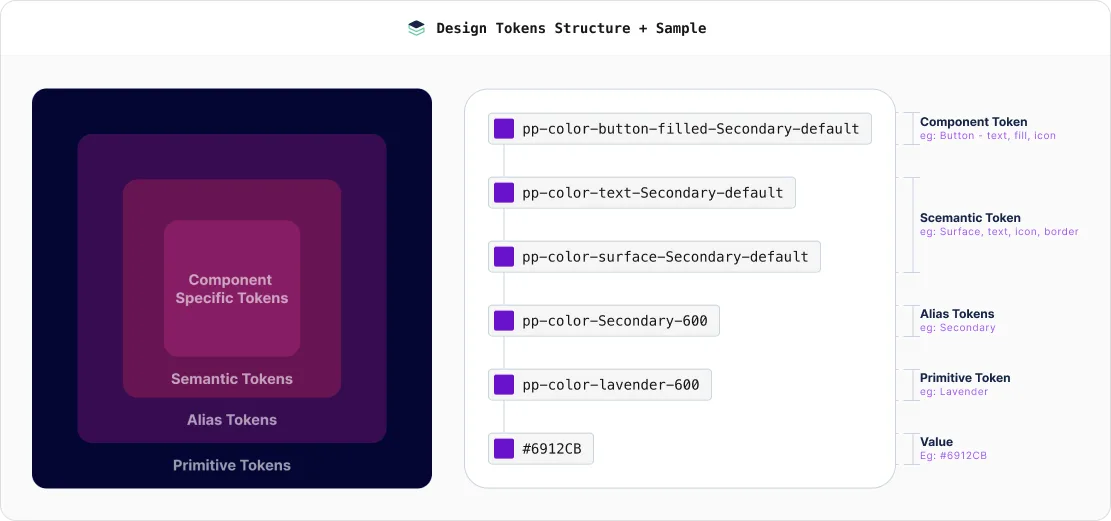
Task: Click the token name 'pp-color-Secondary-600'
Action: [615, 320]
